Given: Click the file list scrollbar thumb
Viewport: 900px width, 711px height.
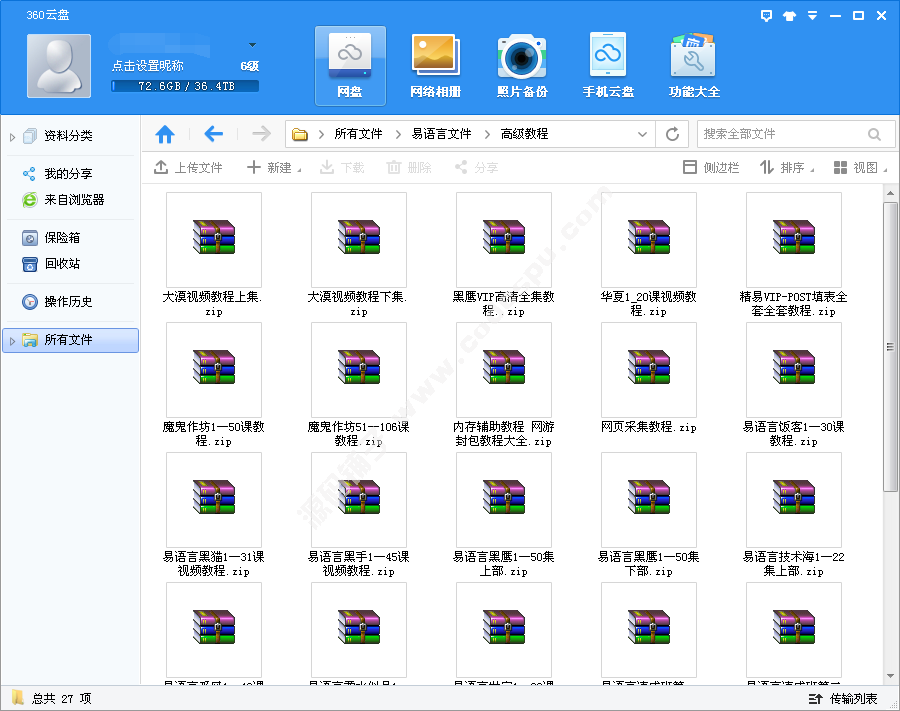Looking at the screenshot, I should [890, 347].
